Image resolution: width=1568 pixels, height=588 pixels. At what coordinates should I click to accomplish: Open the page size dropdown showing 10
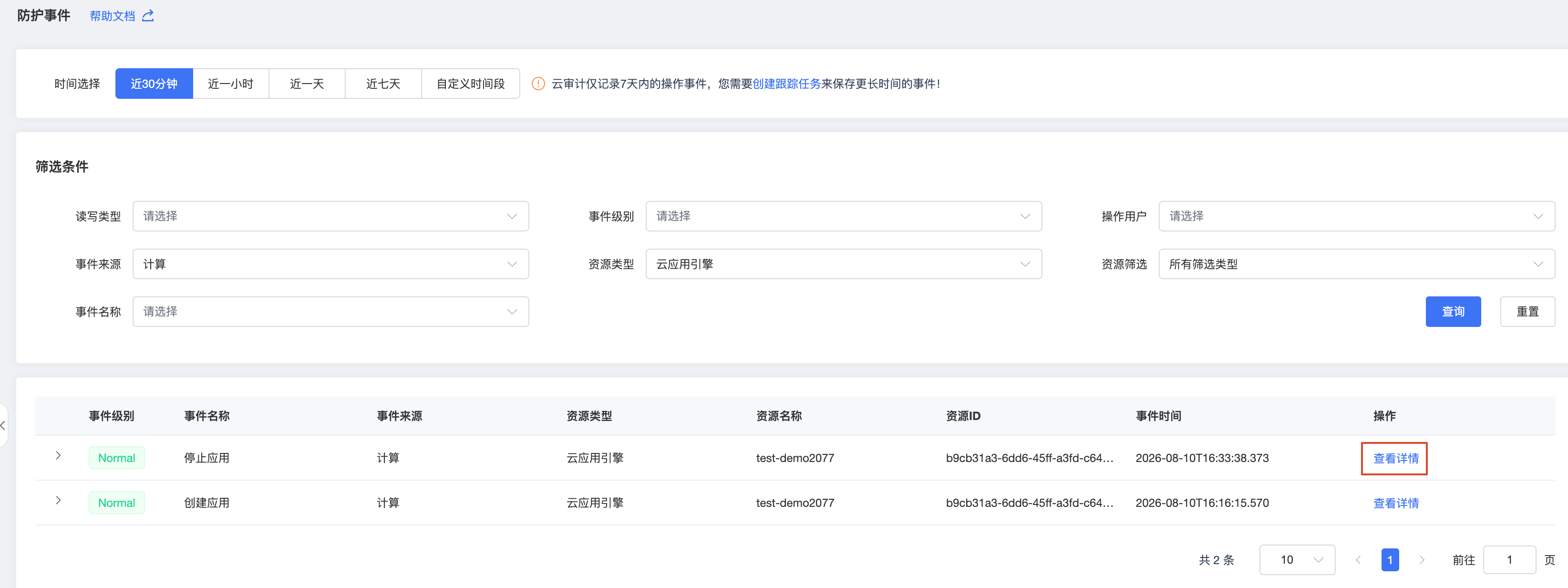1297,559
